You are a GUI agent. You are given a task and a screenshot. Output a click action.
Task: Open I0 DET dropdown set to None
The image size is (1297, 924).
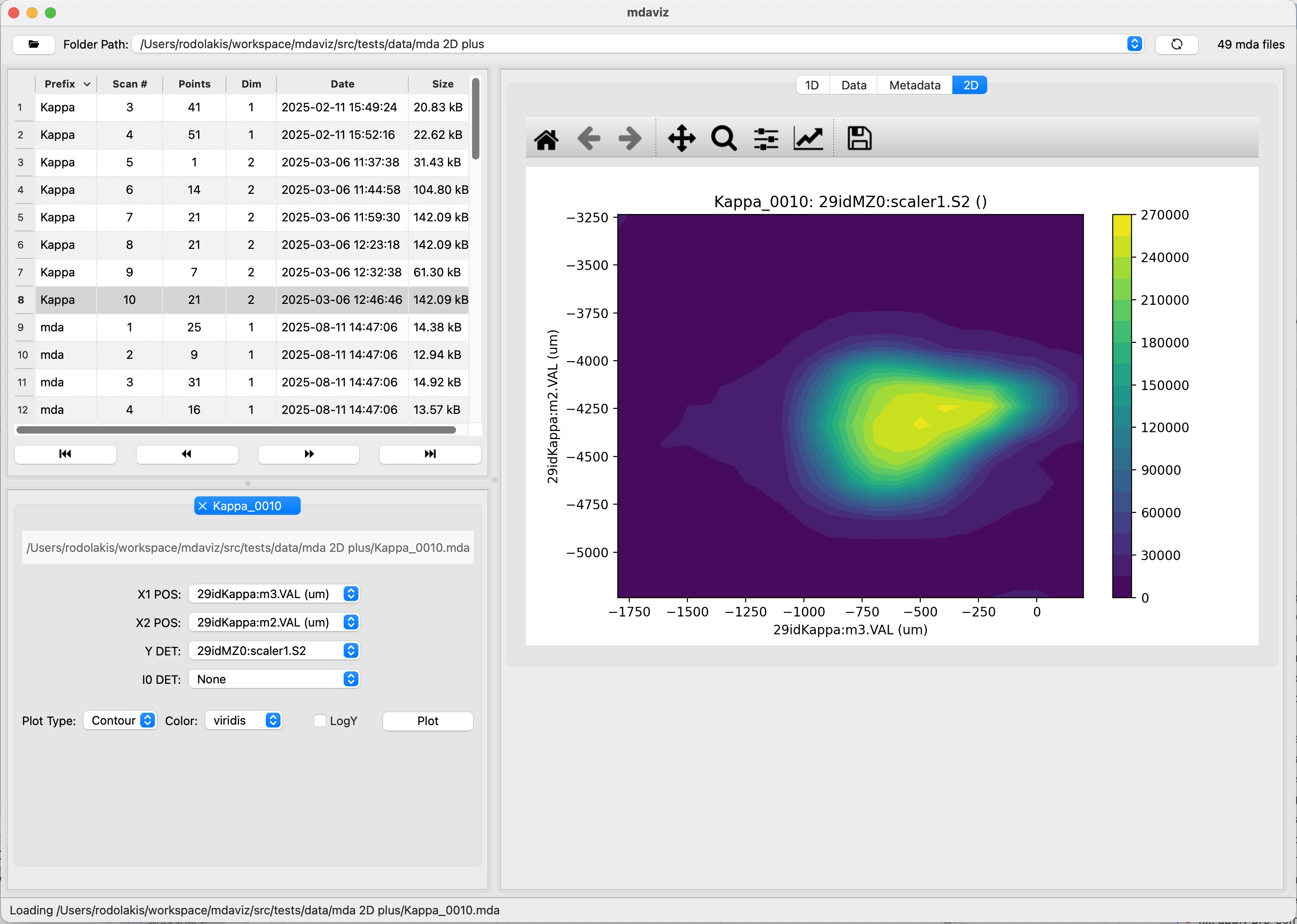[274, 679]
